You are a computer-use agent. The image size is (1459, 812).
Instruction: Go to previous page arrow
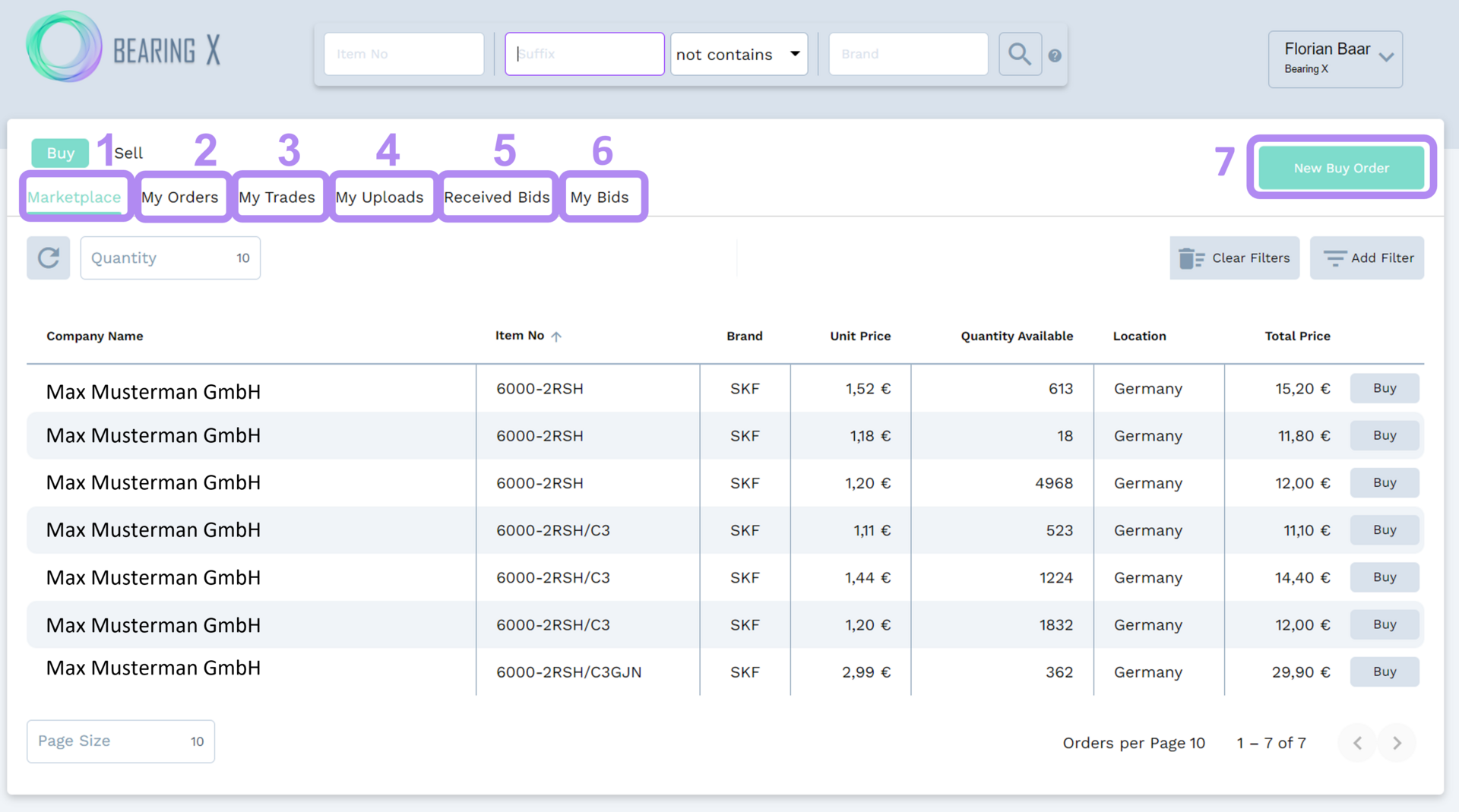(1357, 743)
